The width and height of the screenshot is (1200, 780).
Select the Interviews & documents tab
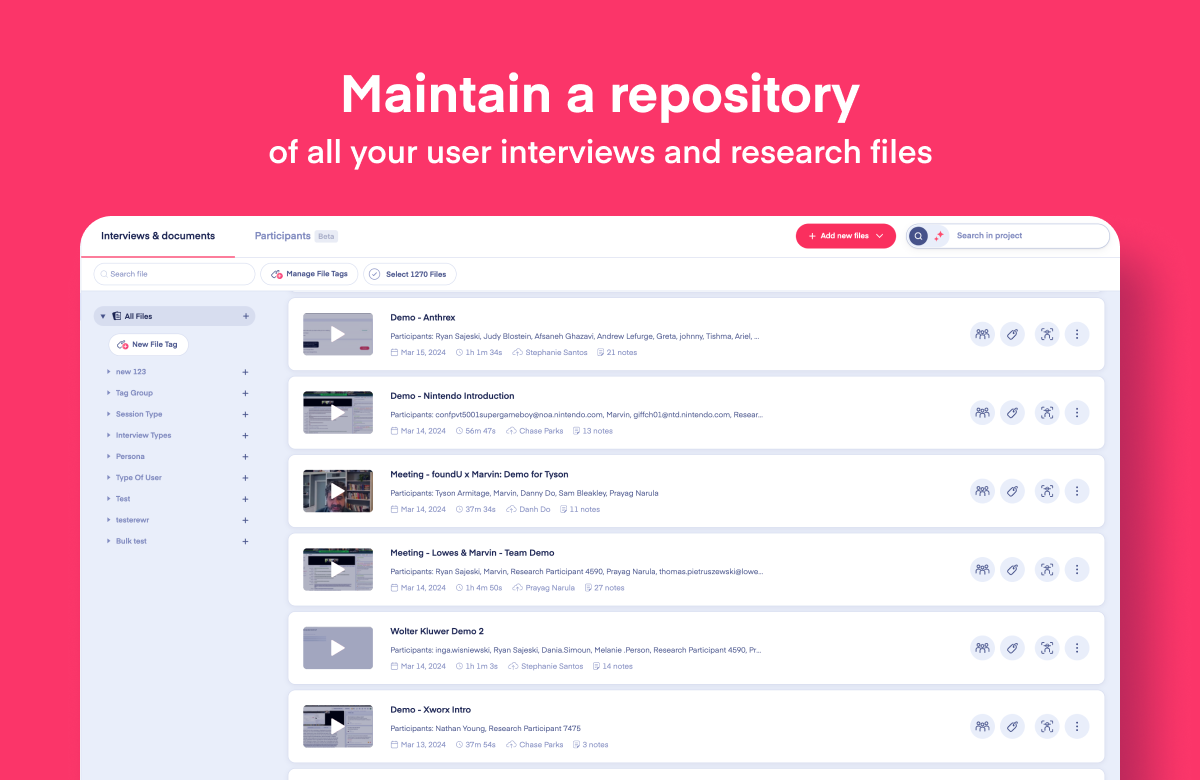158,236
